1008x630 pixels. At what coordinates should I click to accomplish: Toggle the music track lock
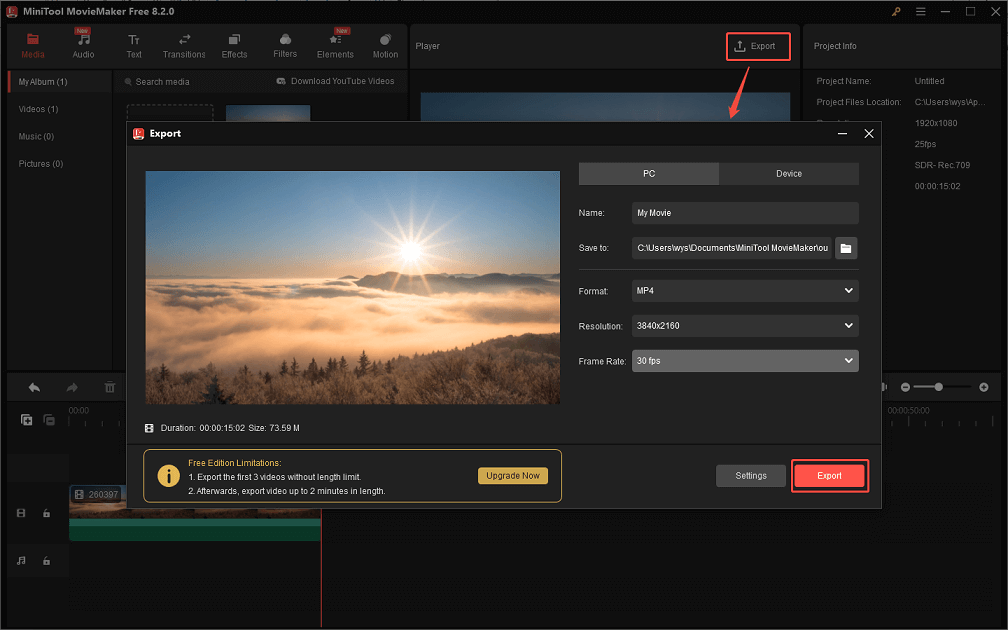click(46, 561)
